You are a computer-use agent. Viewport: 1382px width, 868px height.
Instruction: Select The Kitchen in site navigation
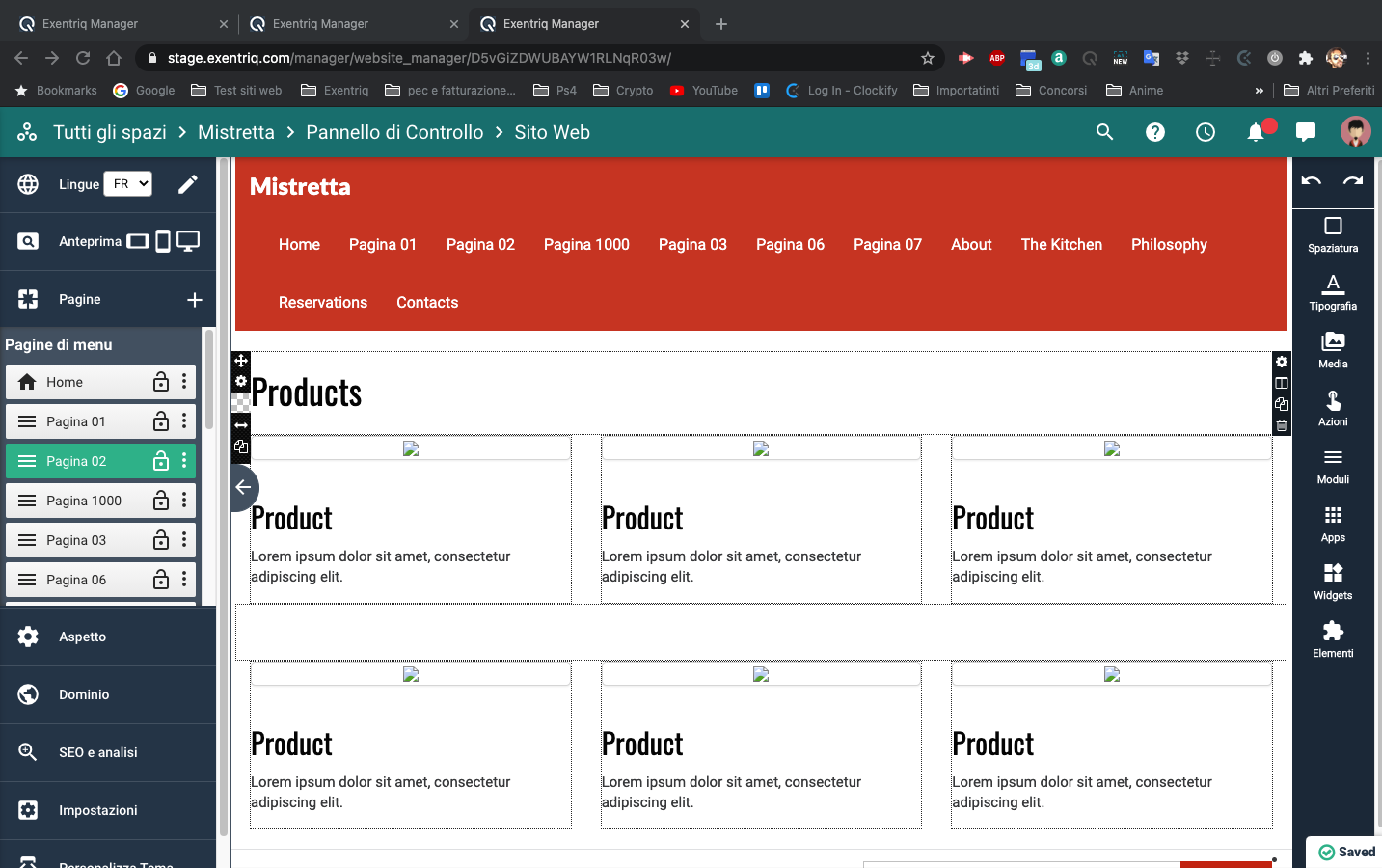[1061, 245]
